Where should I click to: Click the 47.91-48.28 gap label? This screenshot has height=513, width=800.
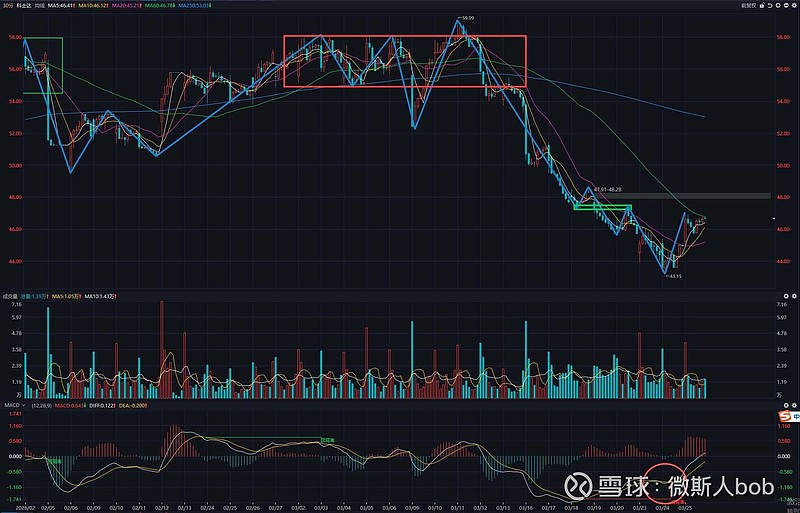click(x=608, y=189)
